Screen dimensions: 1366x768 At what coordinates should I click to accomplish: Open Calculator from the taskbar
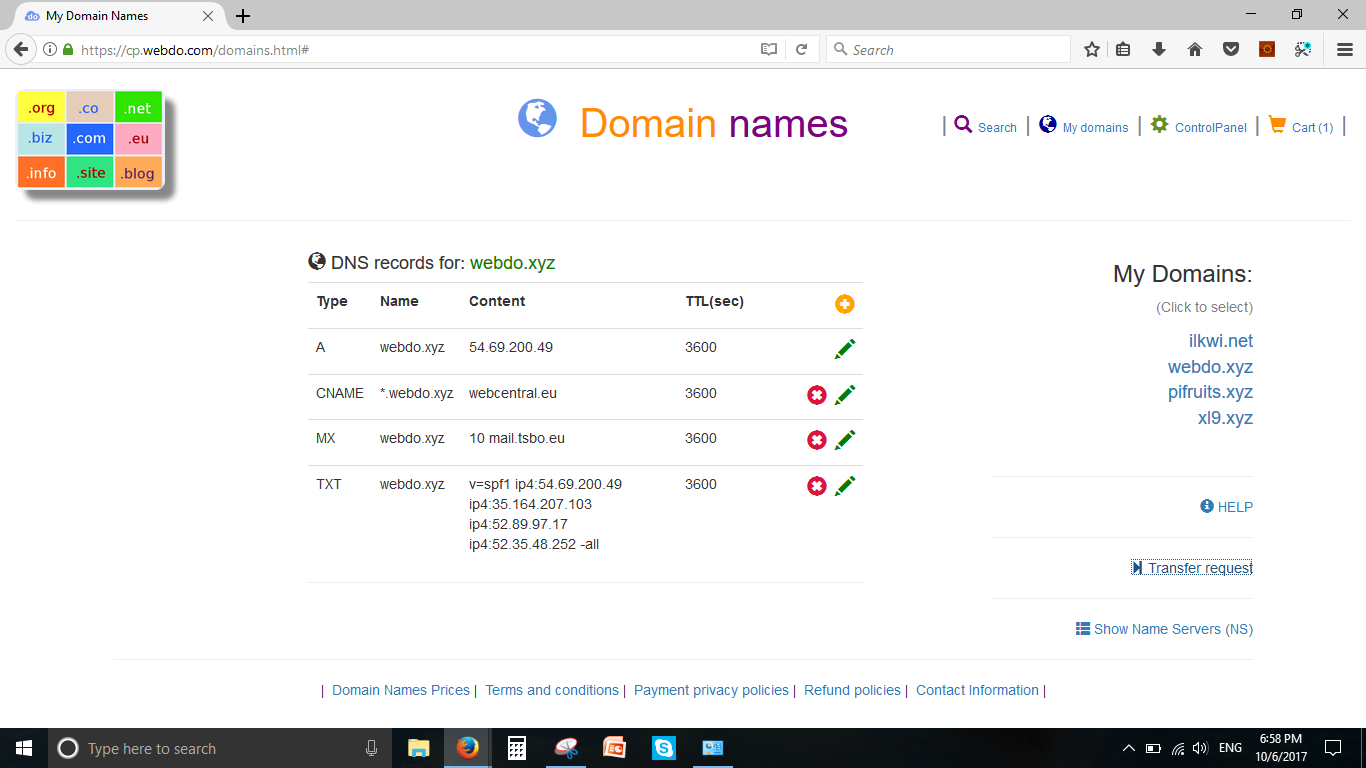(517, 748)
